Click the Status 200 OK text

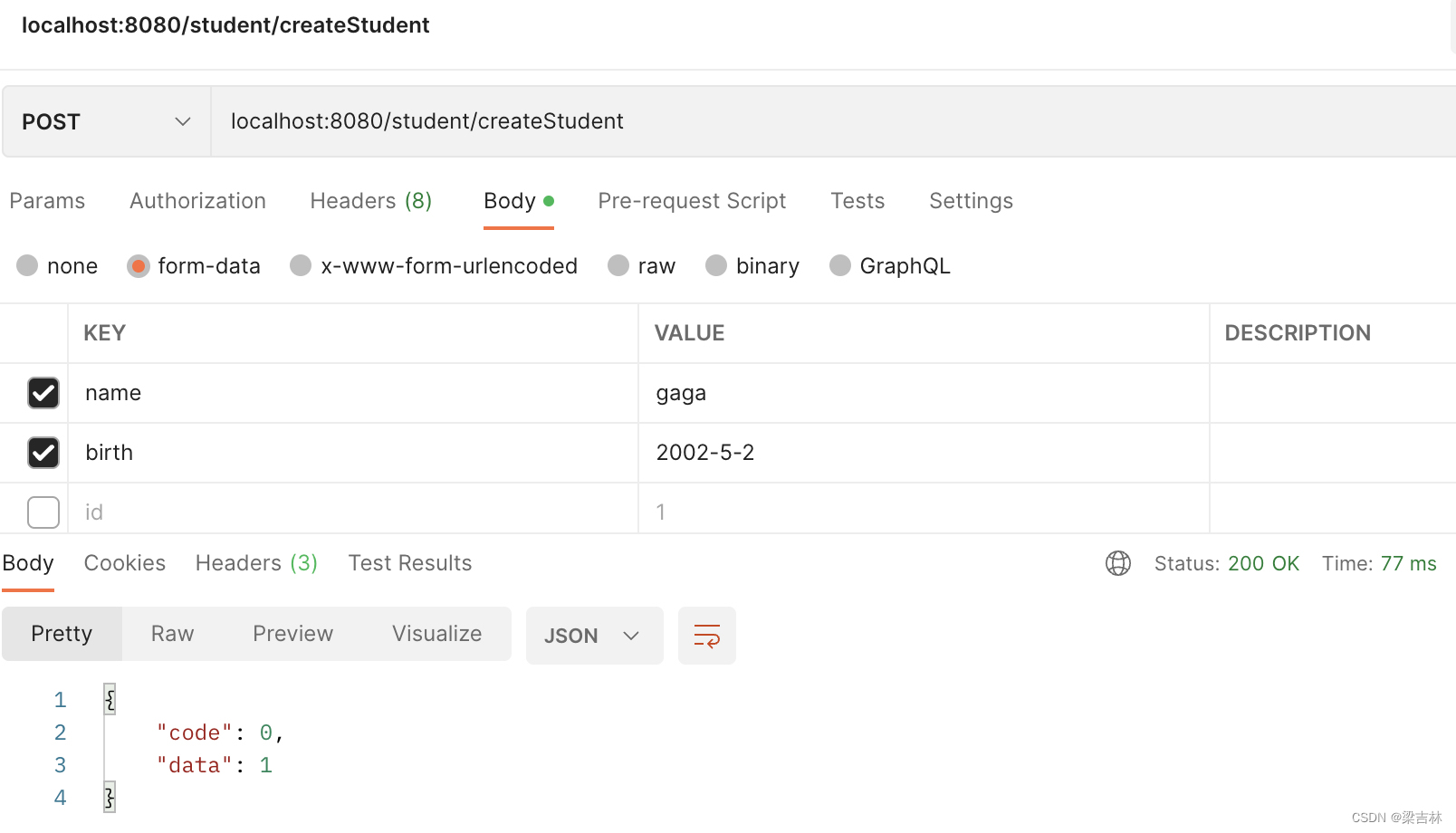pyautogui.click(x=1227, y=563)
